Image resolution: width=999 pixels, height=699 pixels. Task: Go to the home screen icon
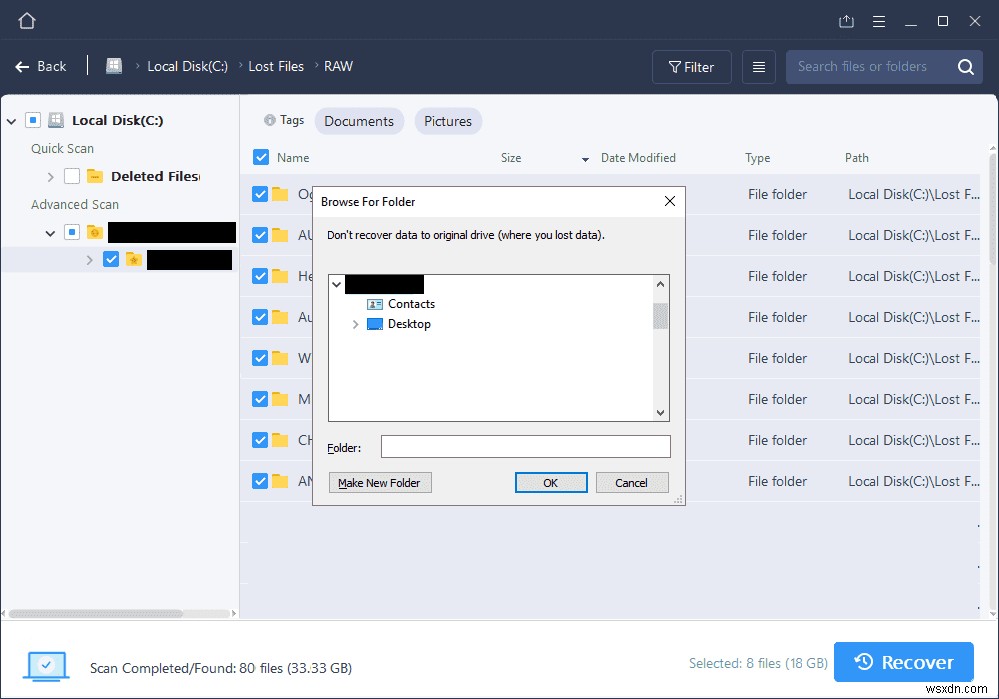(x=27, y=21)
